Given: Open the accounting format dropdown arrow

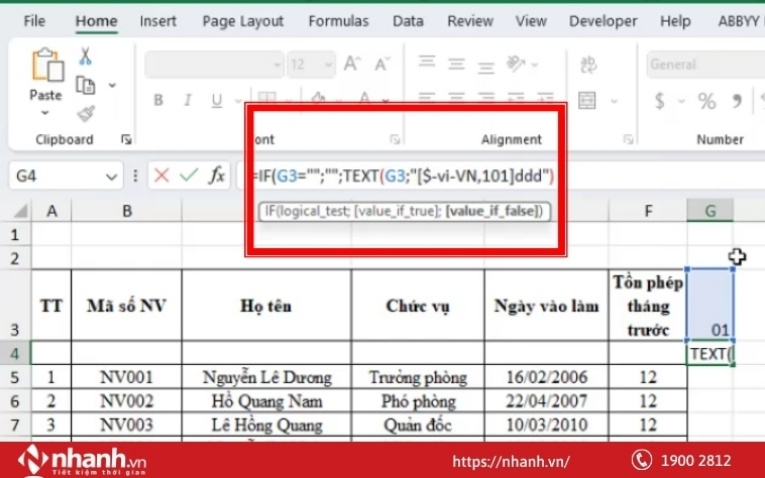Looking at the screenshot, I should coord(681,101).
